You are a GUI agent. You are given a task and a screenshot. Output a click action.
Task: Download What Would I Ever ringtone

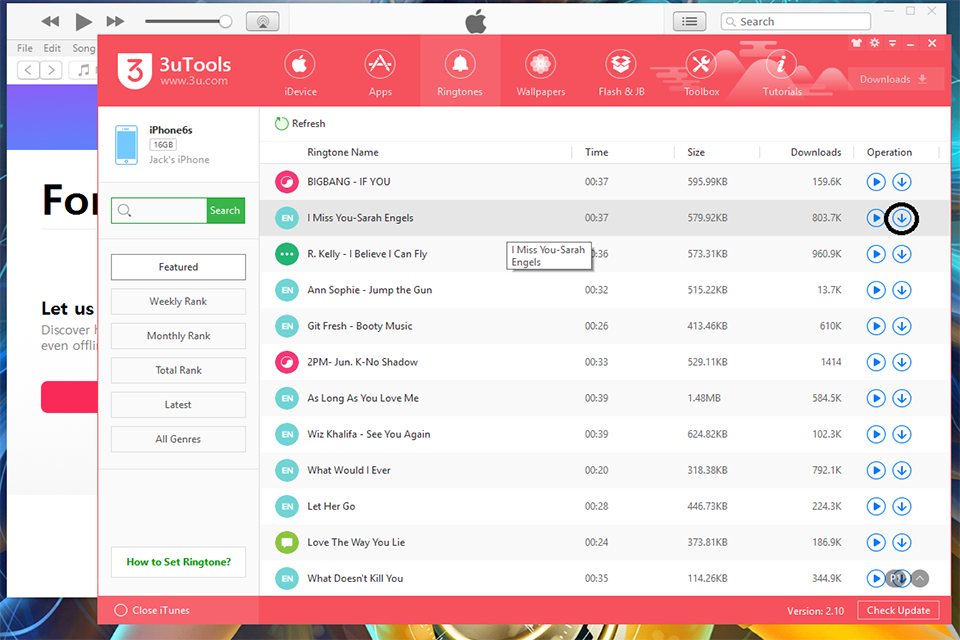click(x=902, y=471)
